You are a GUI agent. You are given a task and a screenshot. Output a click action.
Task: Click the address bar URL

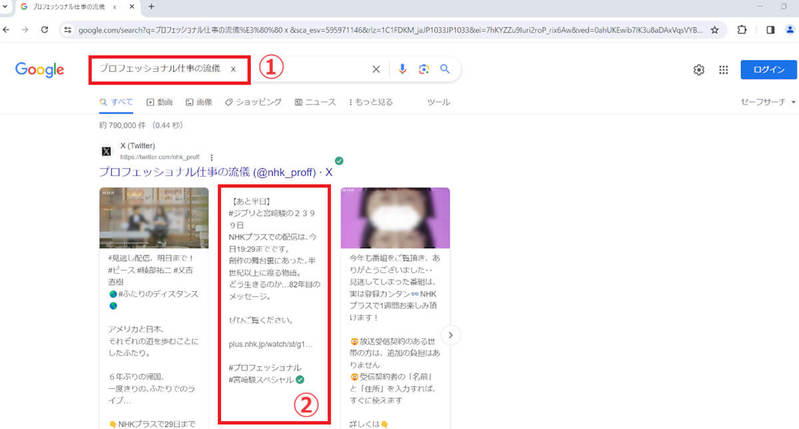point(390,31)
